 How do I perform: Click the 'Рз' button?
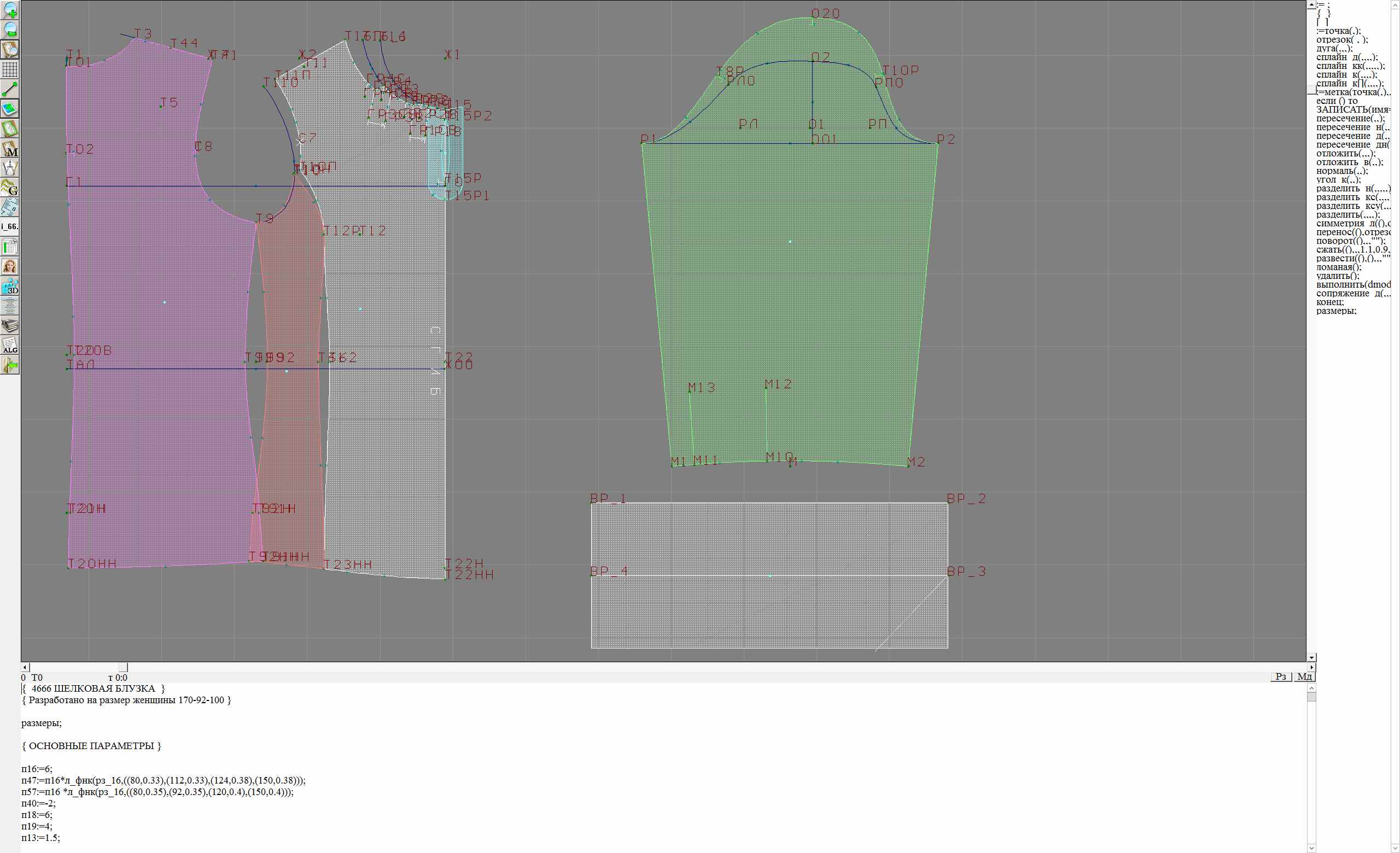pyautogui.click(x=1281, y=676)
